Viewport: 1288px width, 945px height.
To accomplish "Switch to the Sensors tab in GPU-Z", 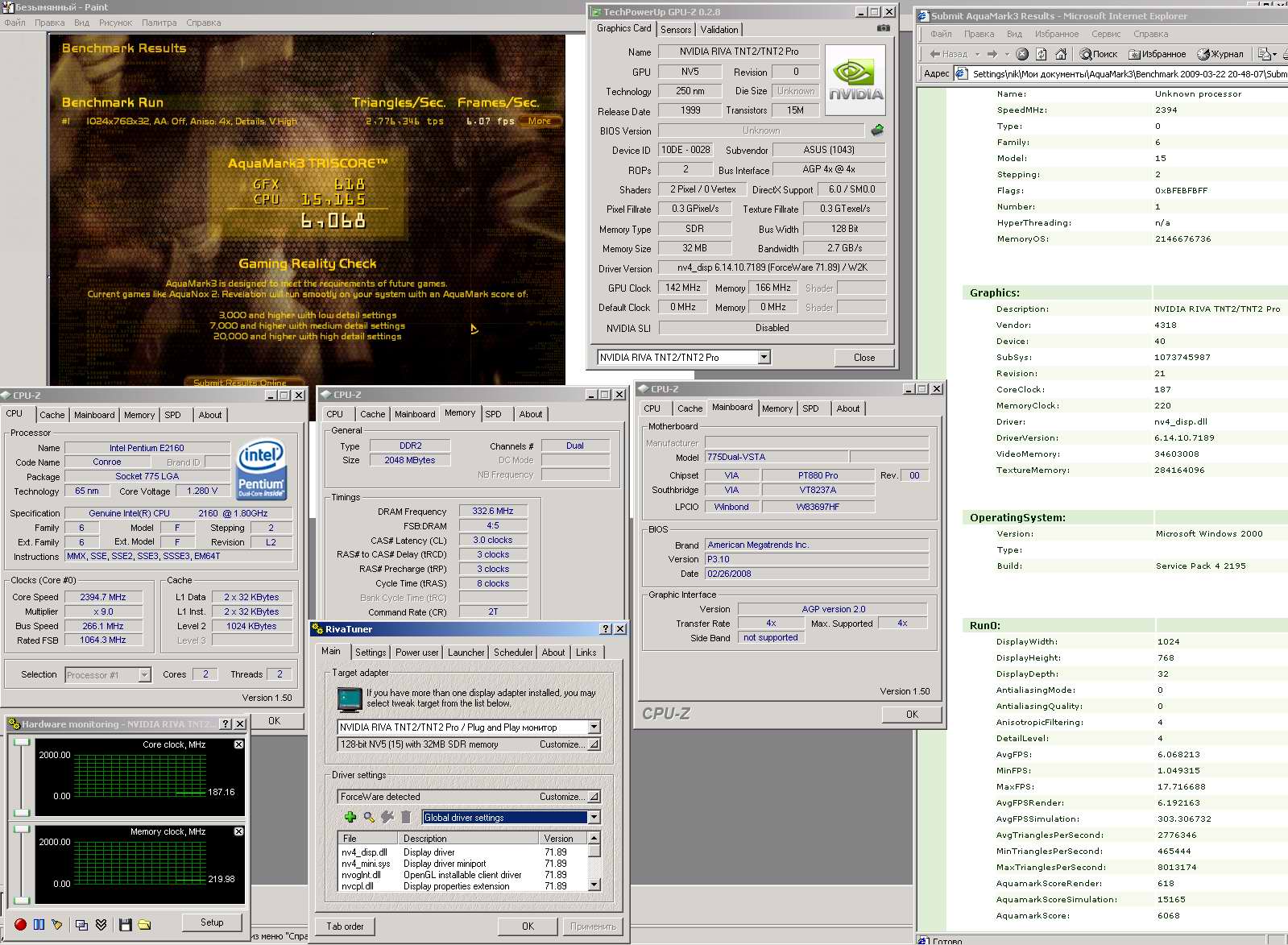I will (676, 30).
